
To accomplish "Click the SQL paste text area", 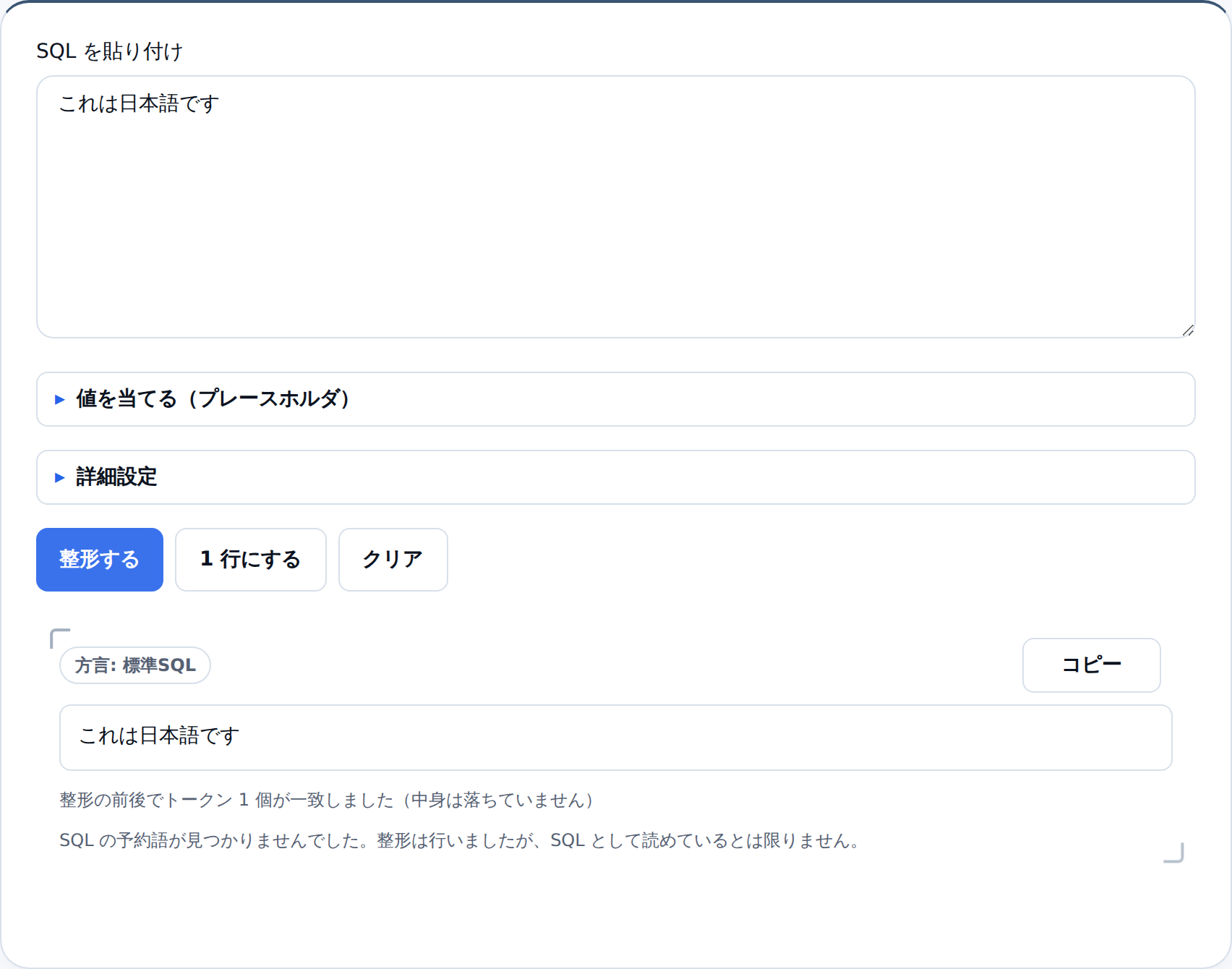I will pos(615,207).
